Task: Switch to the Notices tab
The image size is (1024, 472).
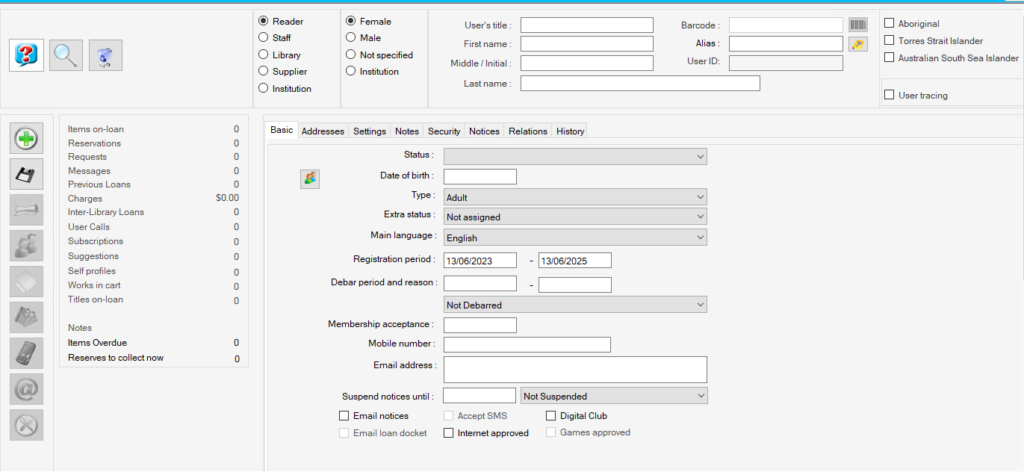Action: point(485,131)
